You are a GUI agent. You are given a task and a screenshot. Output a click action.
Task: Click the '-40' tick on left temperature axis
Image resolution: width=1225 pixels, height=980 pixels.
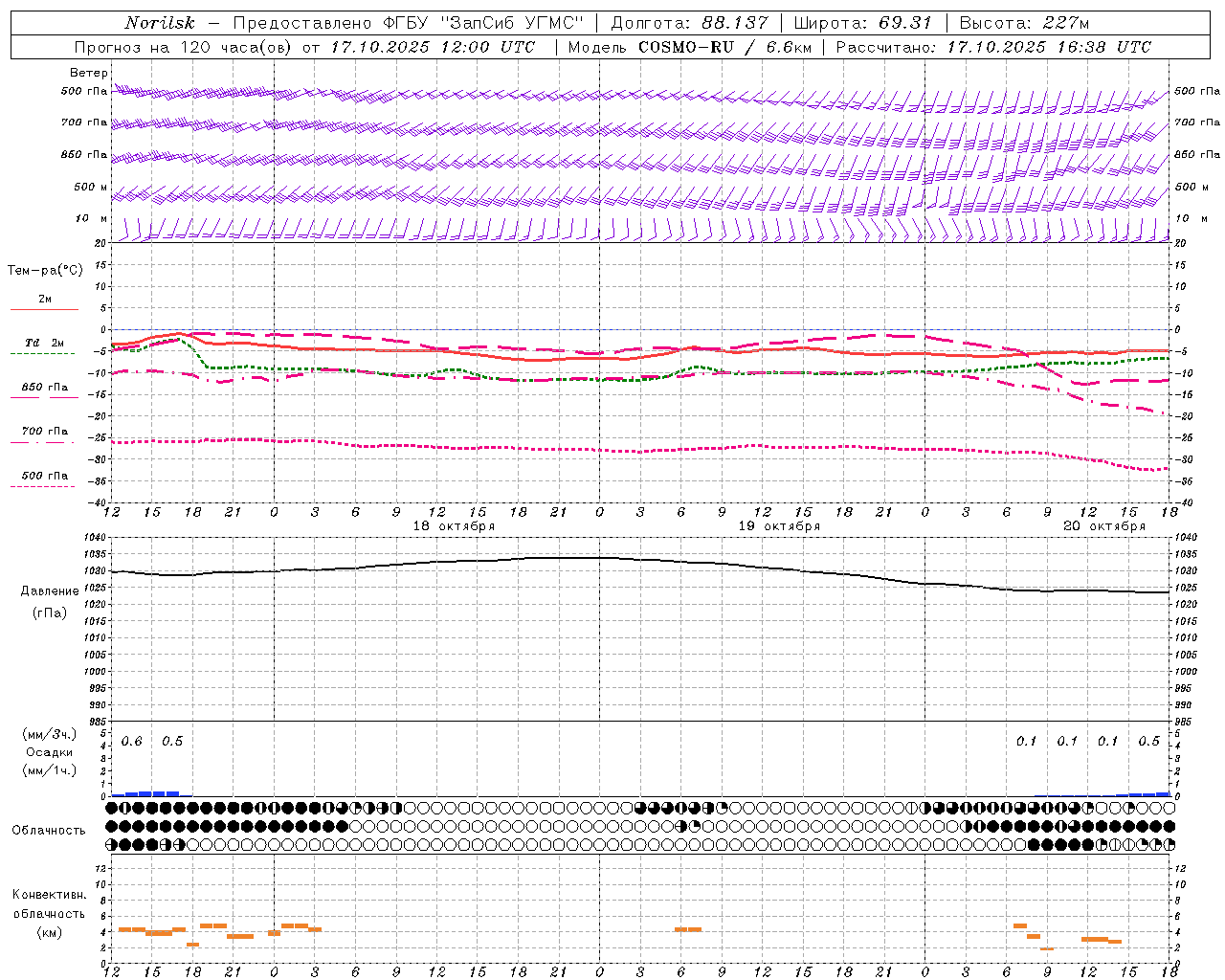point(98,502)
